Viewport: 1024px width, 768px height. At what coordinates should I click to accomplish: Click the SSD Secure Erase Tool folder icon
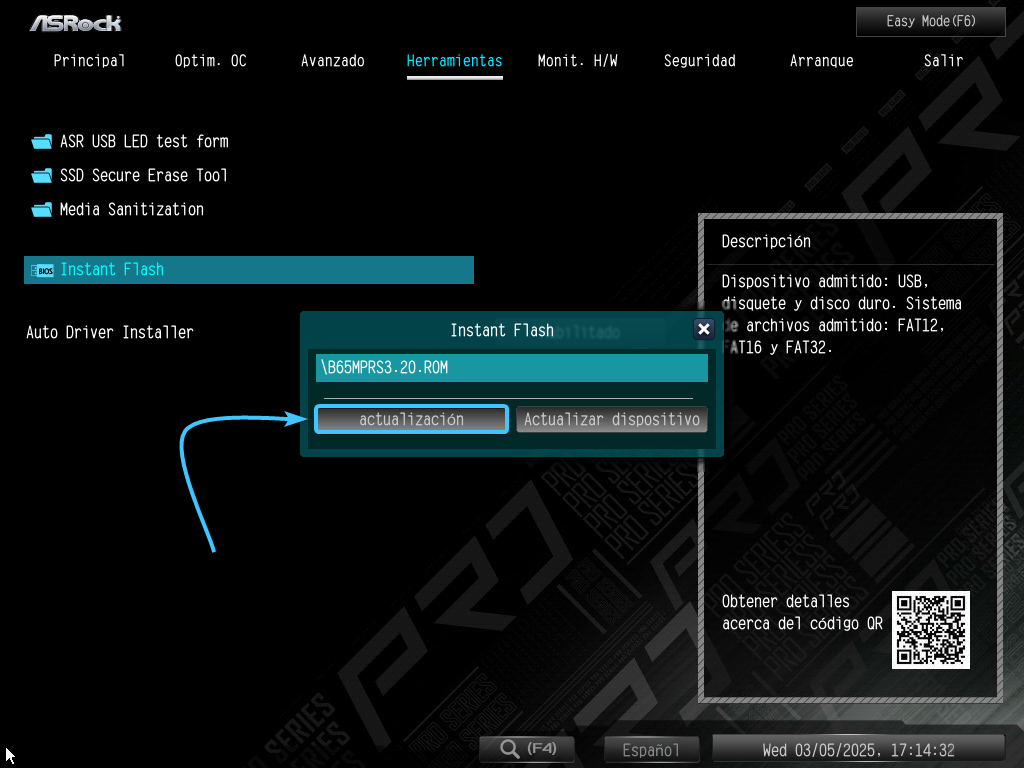coord(42,176)
